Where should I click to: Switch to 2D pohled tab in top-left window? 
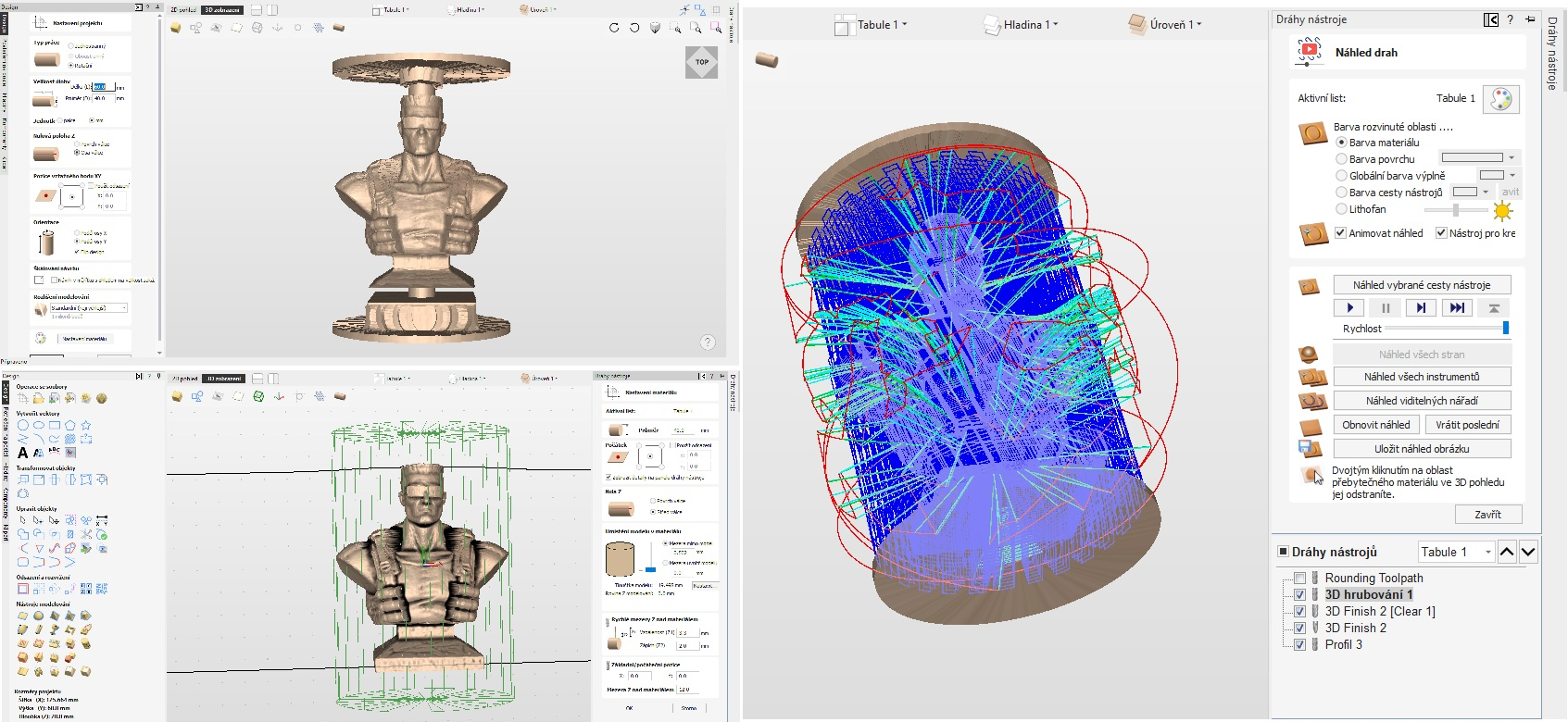pyautogui.click(x=184, y=9)
